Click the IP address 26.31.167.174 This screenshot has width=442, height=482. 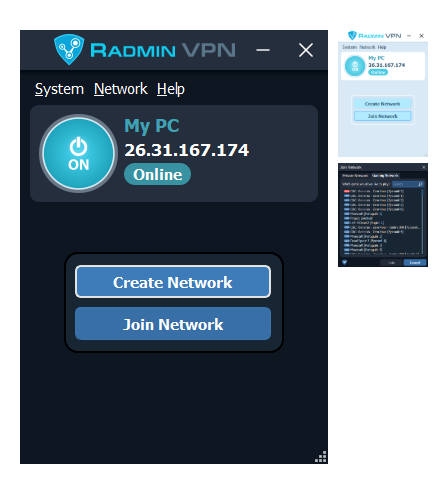click(x=187, y=150)
